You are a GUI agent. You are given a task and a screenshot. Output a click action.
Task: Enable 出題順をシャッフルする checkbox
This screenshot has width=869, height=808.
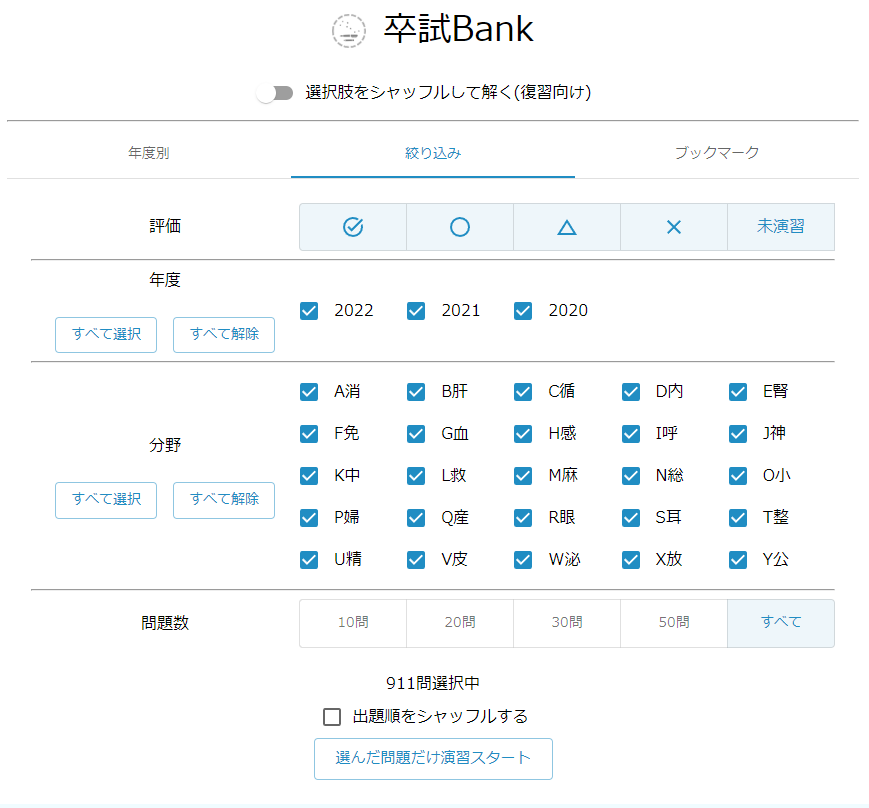[333, 717]
